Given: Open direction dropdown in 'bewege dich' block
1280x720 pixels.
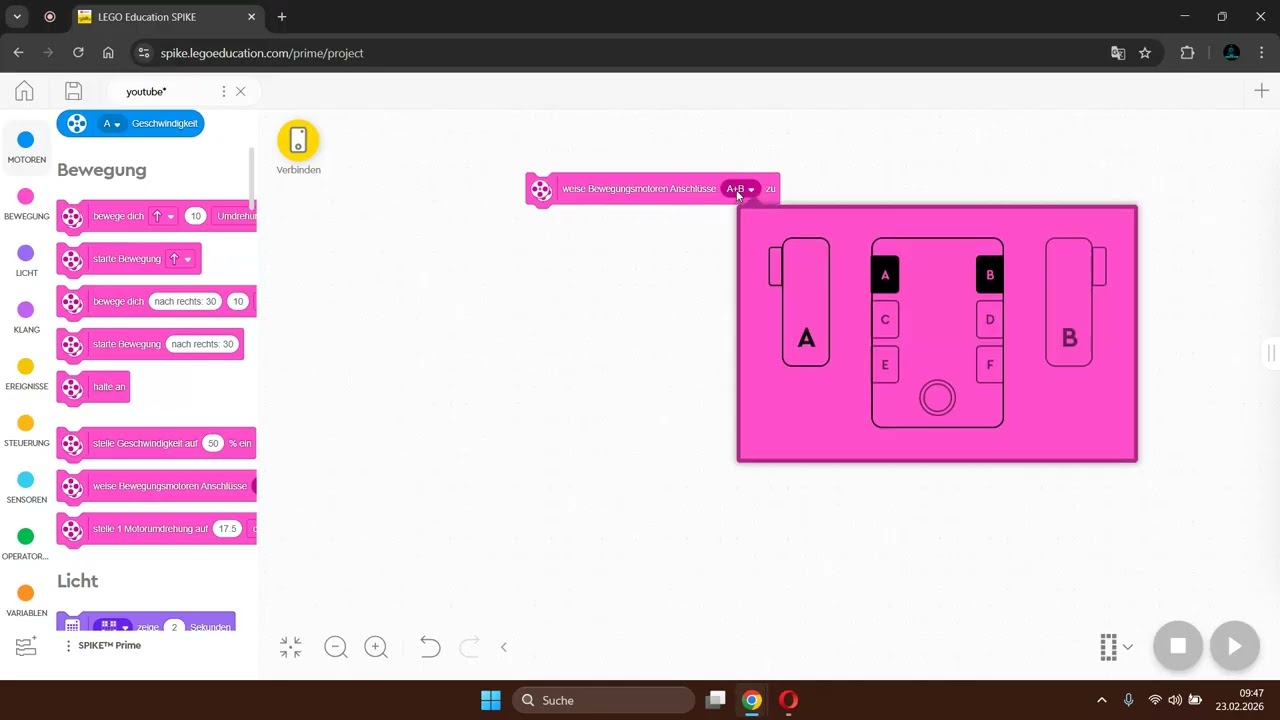Looking at the screenshot, I should point(163,216).
